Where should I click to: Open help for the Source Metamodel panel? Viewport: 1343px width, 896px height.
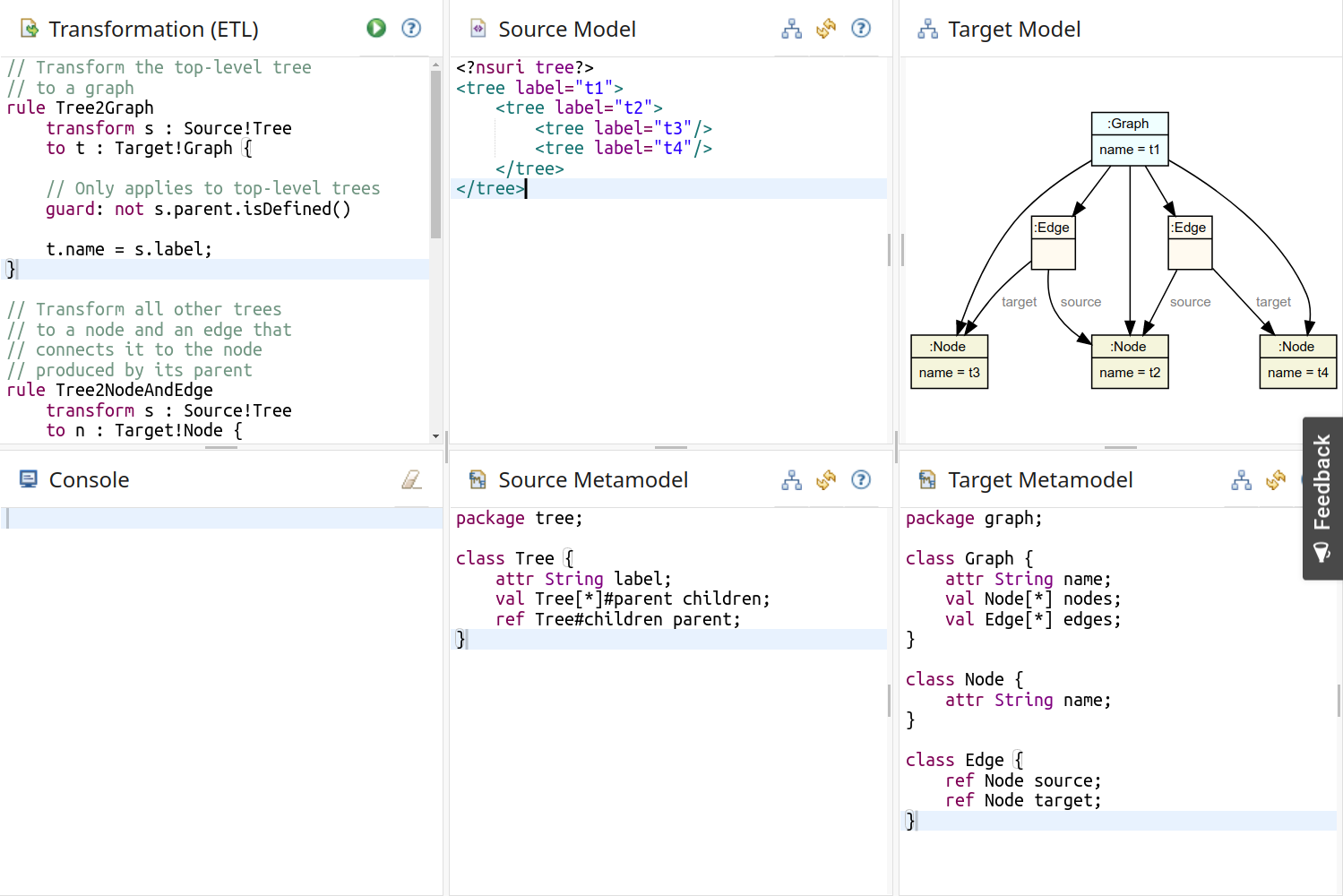tap(861, 480)
